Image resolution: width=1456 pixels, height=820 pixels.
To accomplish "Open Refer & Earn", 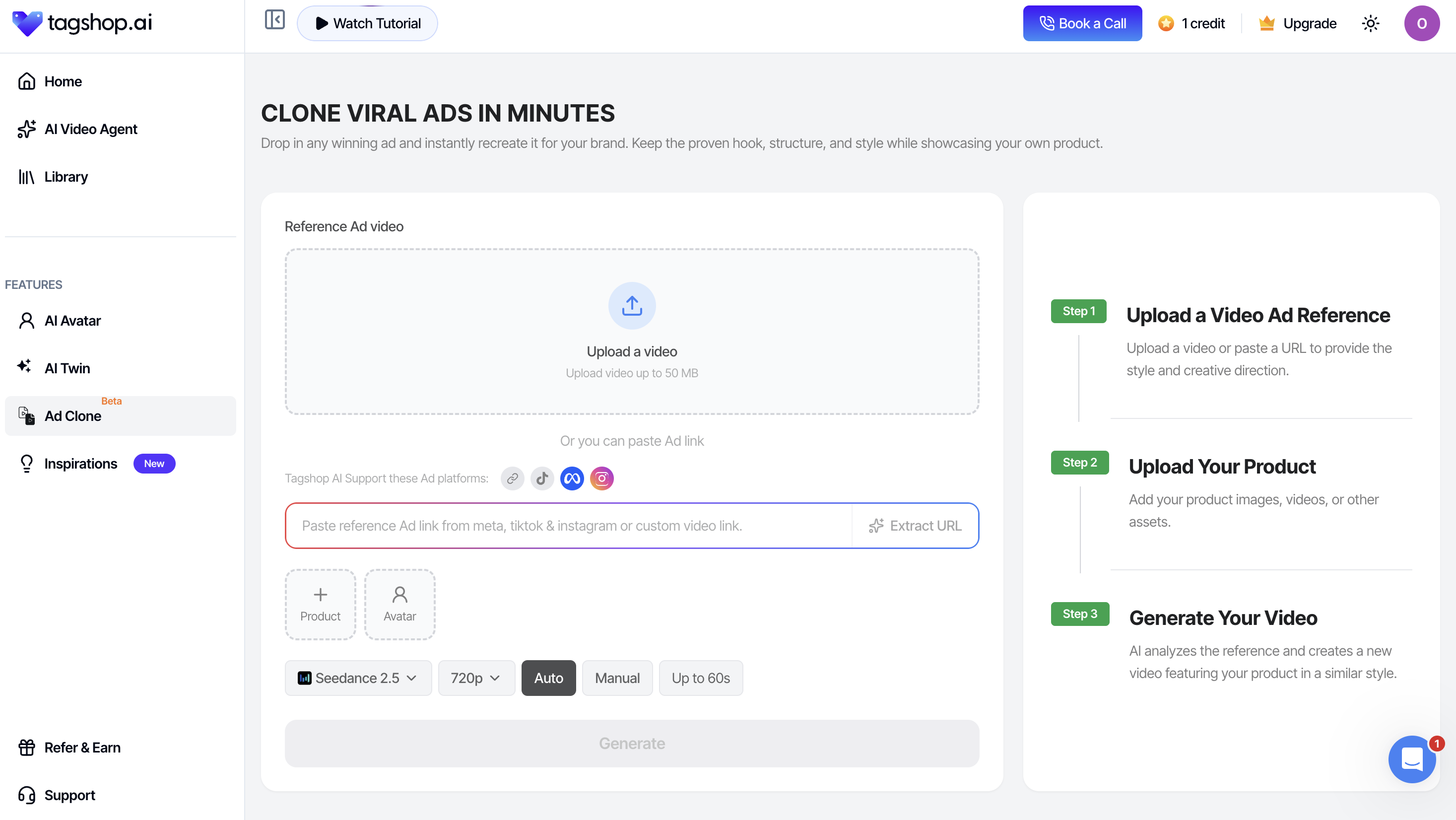I will click(121, 748).
